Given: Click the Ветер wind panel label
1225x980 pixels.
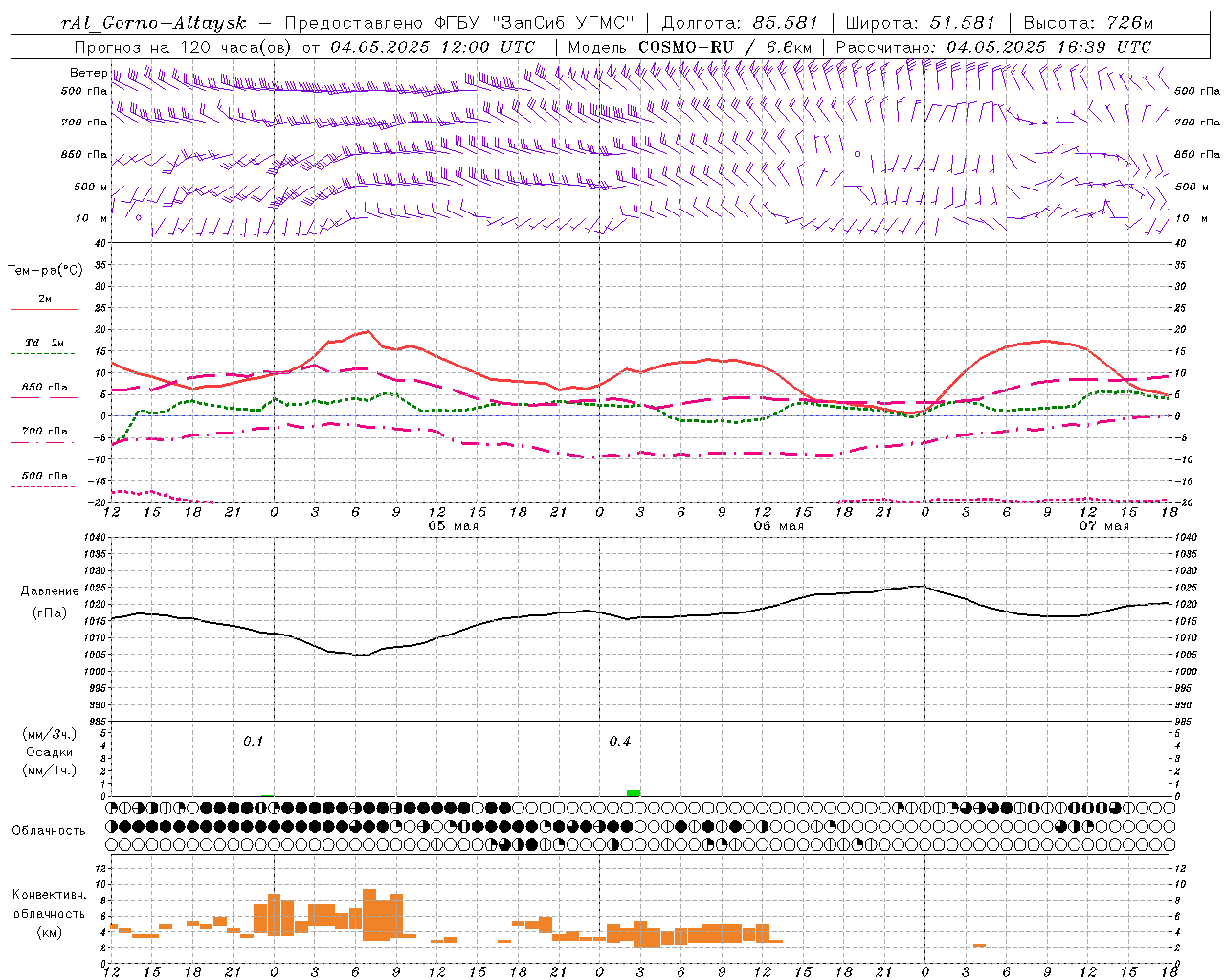Looking at the screenshot, I should pyautogui.click(x=88, y=73).
